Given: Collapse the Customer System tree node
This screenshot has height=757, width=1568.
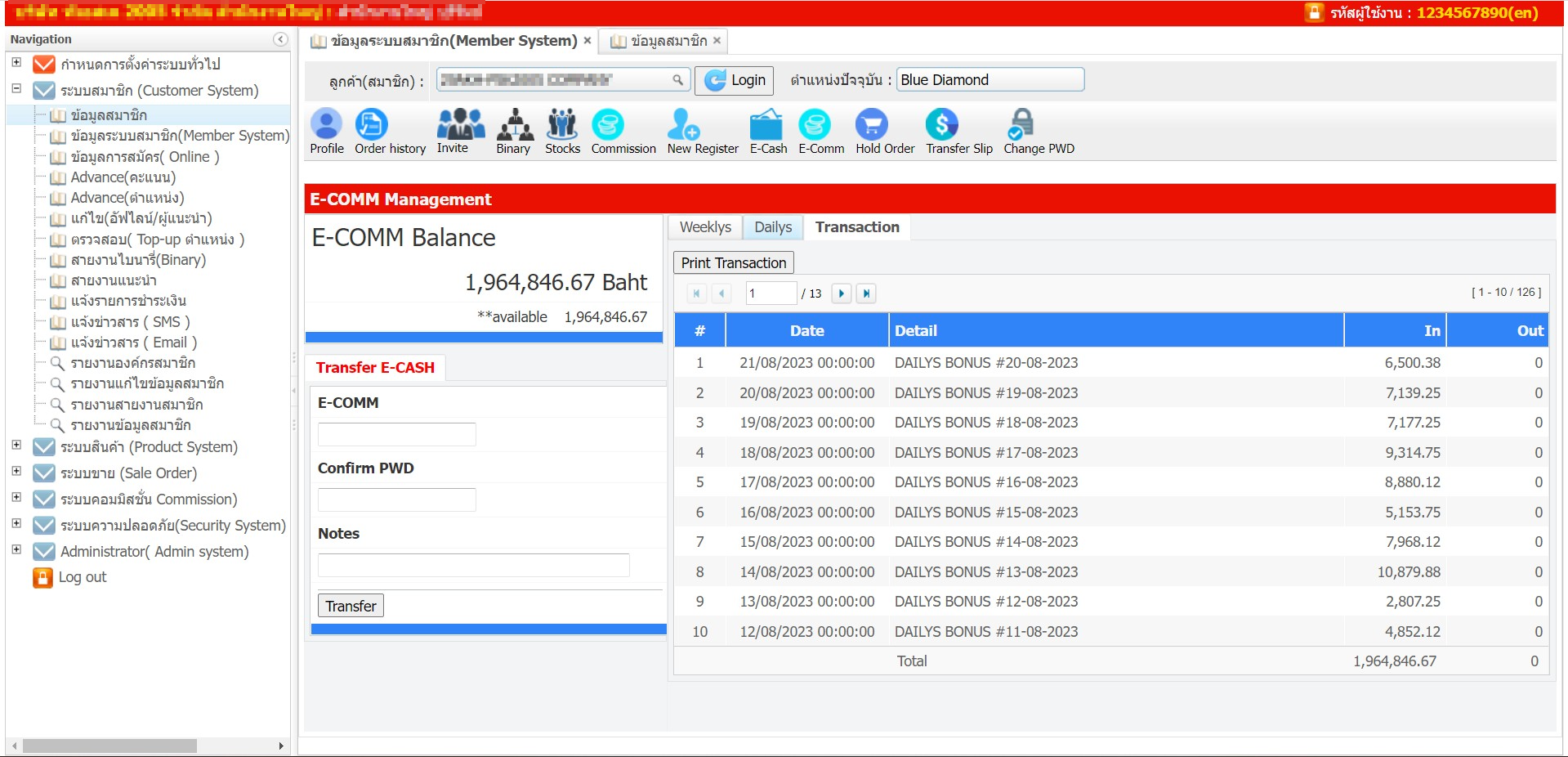Looking at the screenshot, I should coord(16,88).
